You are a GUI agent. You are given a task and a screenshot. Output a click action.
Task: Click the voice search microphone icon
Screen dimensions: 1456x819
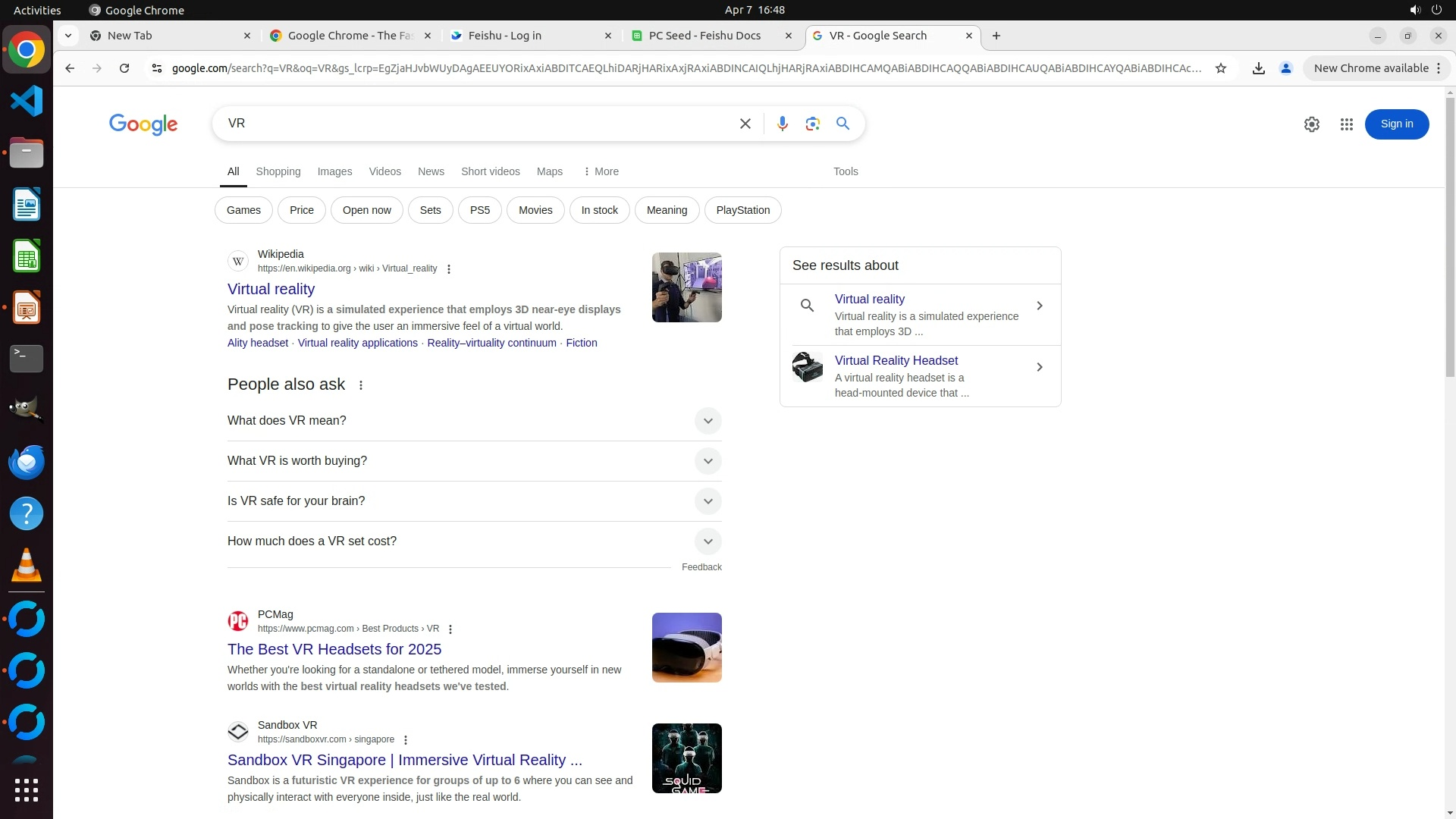[782, 124]
